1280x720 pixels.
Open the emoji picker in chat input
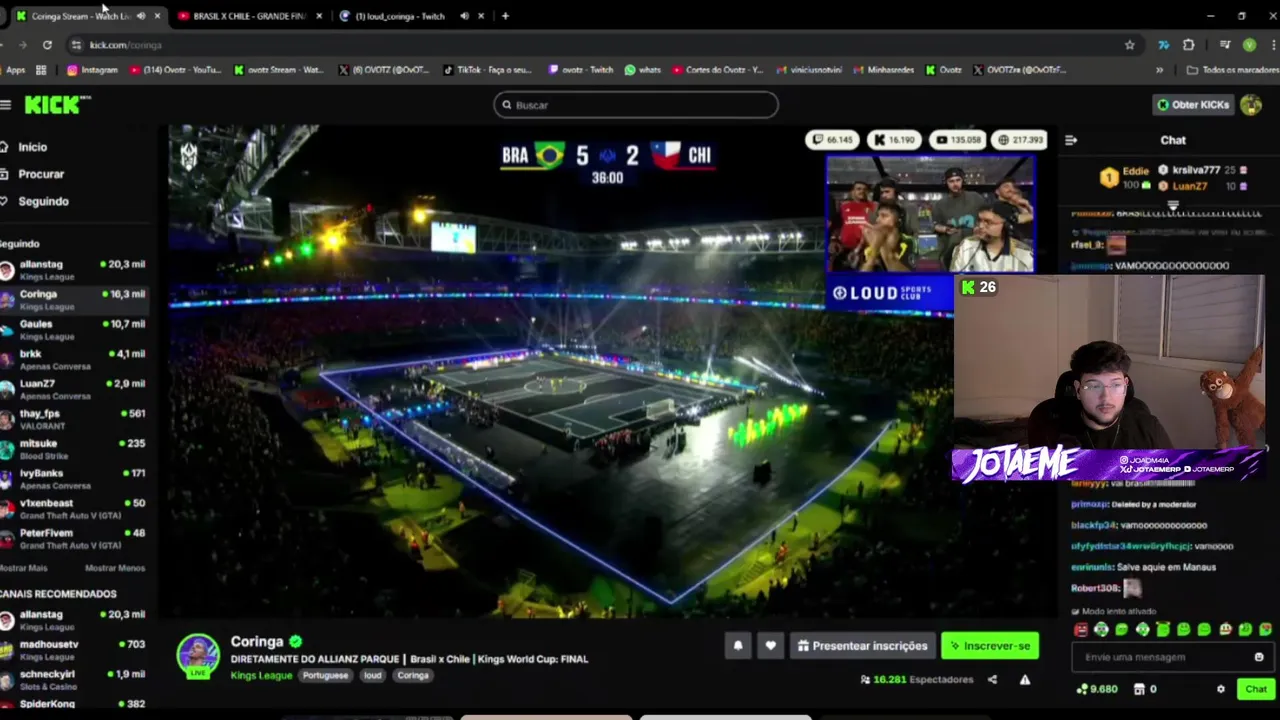point(1259,657)
